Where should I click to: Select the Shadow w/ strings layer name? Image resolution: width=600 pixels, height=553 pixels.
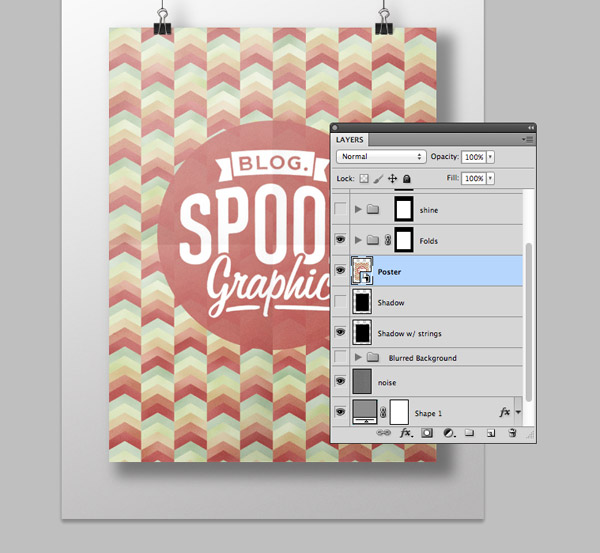click(409, 334)
